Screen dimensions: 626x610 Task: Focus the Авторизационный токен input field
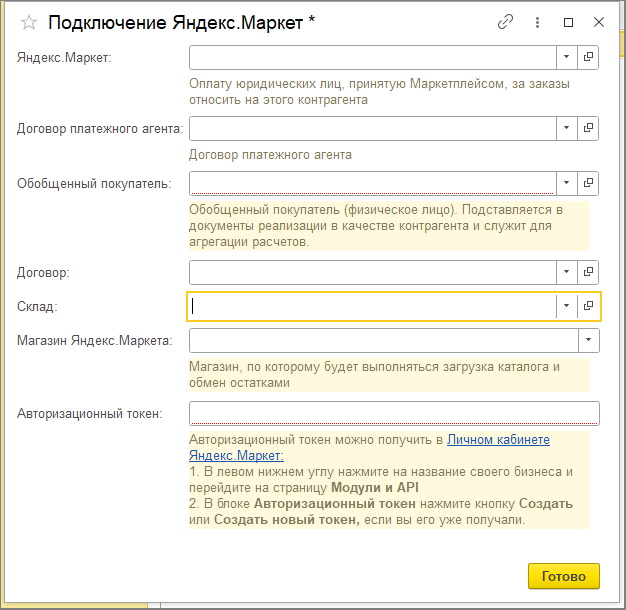tap(394, 413)
